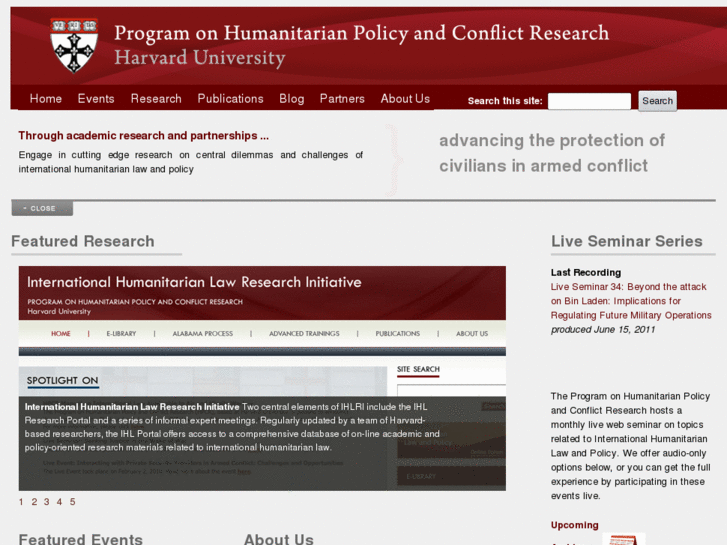Navigate to Publications

[x=230, y=99]
